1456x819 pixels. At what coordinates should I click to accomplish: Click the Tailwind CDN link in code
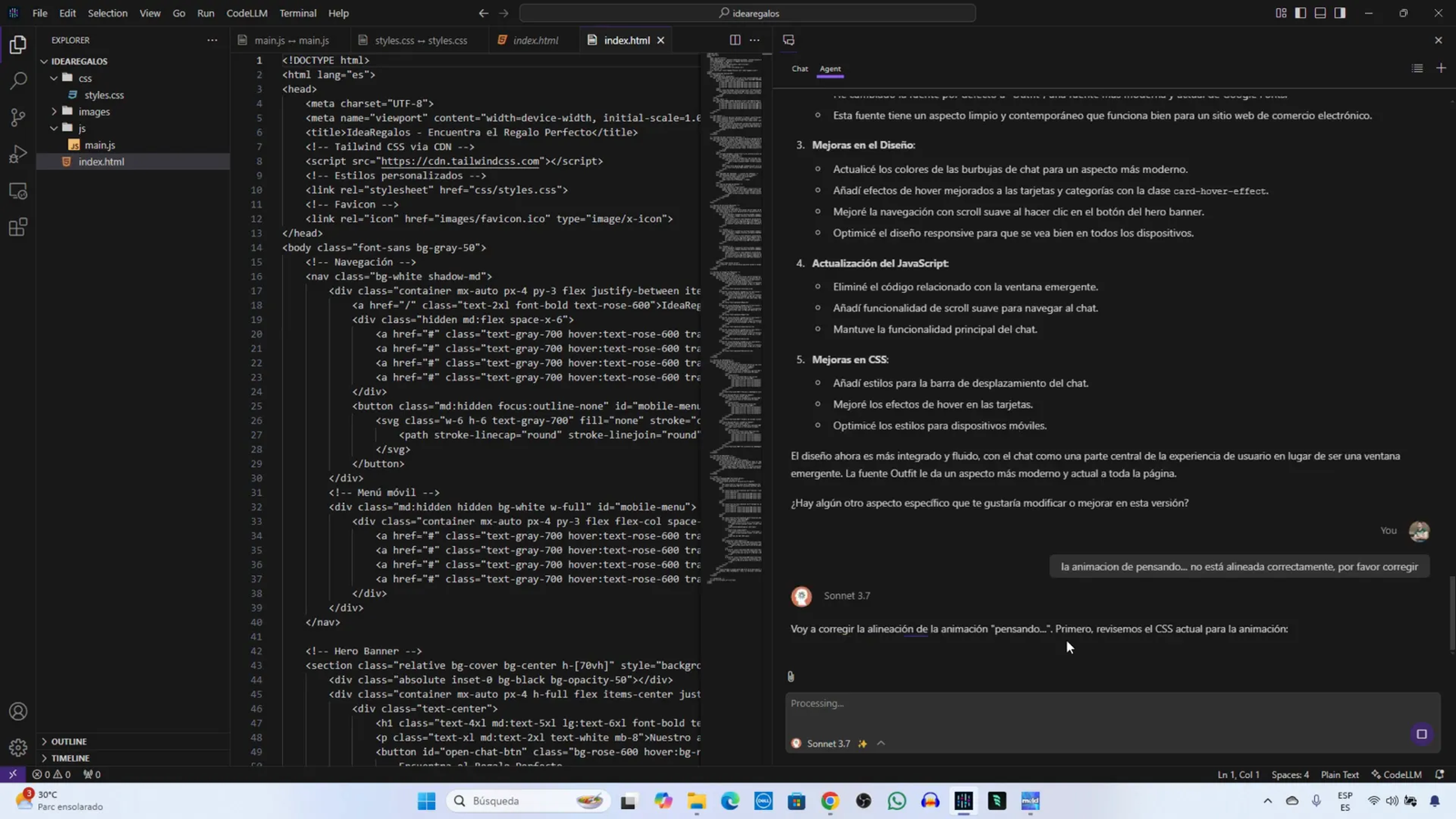tap(460, 161)
